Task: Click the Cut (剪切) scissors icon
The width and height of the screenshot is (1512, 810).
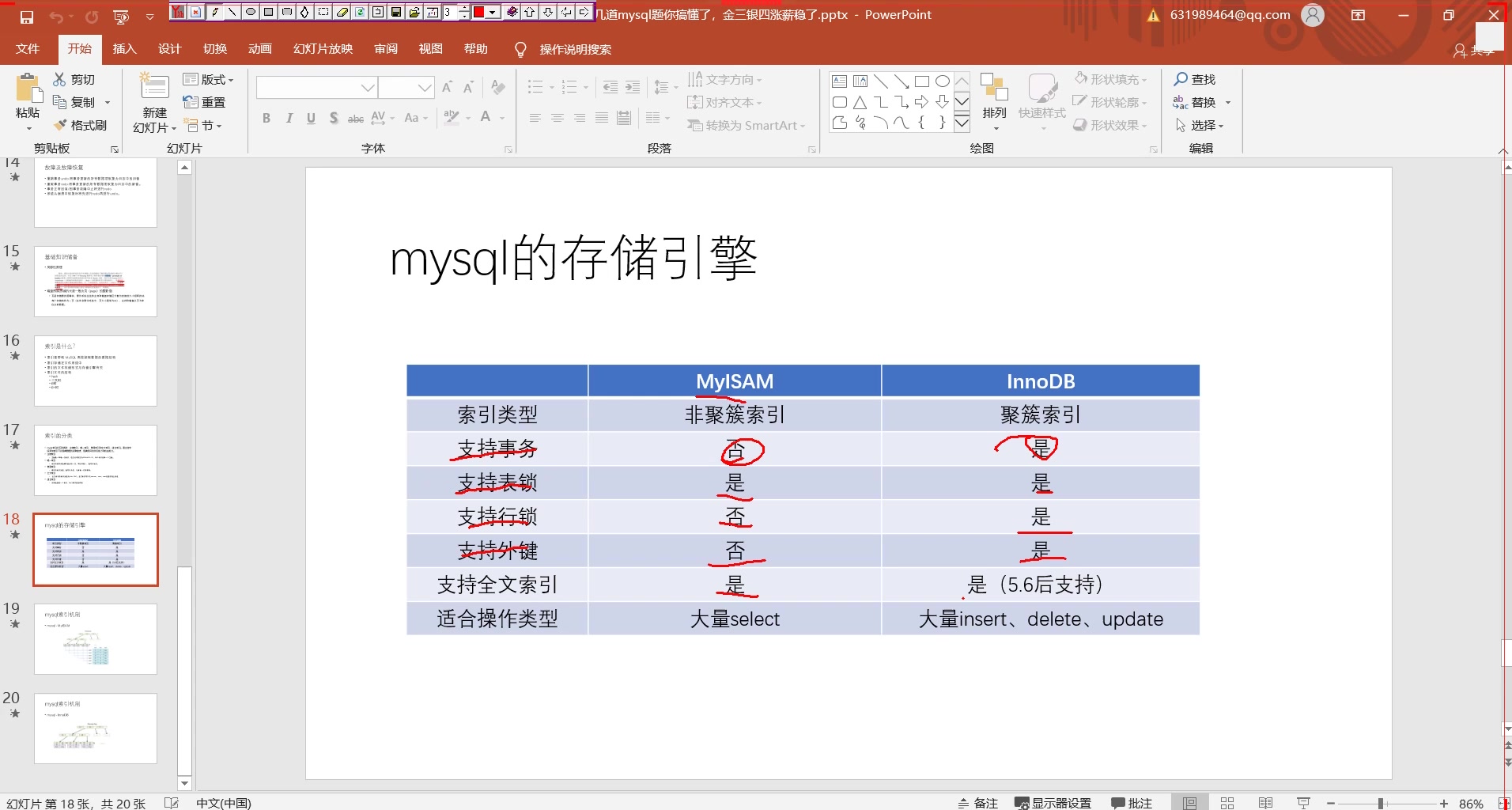Action: tap(59, 79)
